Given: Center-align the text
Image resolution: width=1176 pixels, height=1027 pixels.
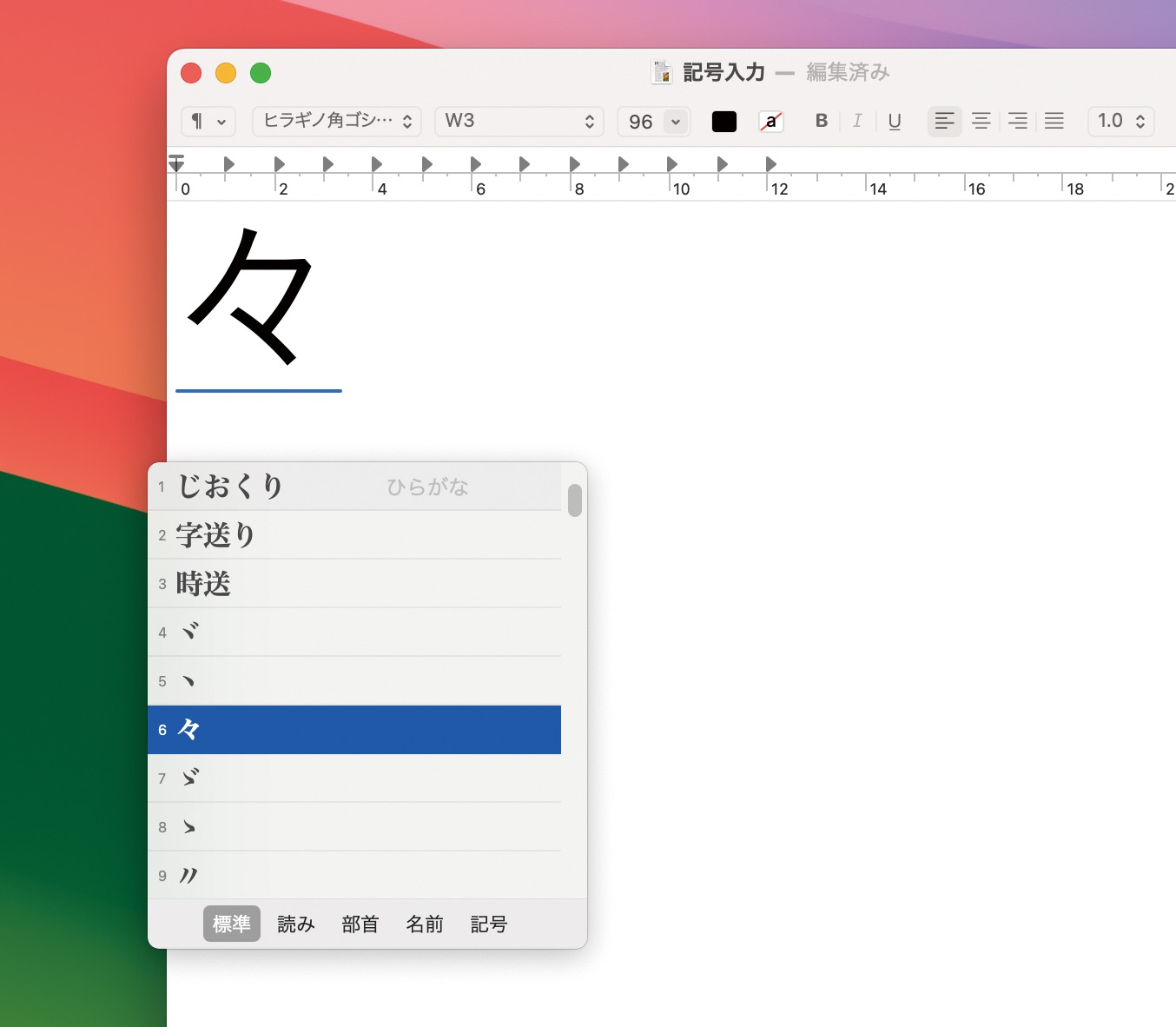Looking at the screenshot, I should click(x=981, y=121).
